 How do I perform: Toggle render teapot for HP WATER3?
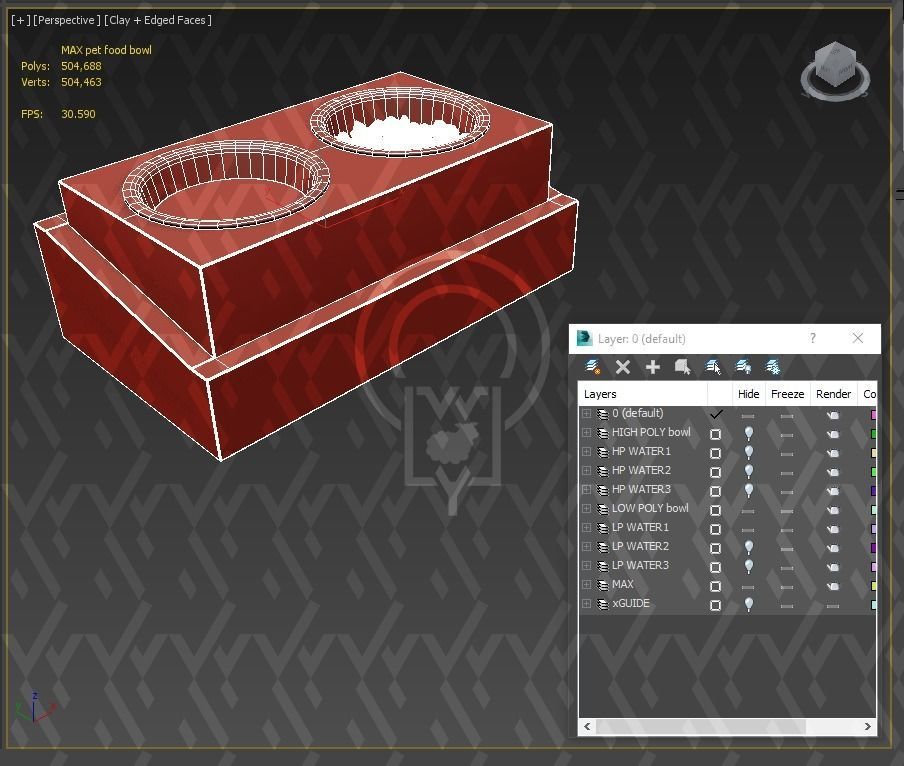pos(833,491)
